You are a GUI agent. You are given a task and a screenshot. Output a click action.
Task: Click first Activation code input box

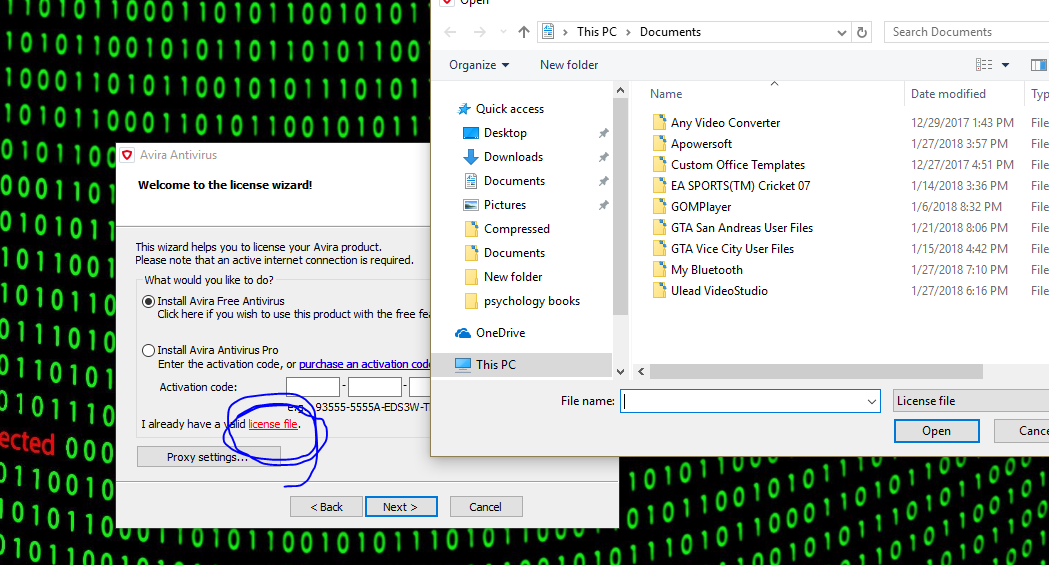313,386
